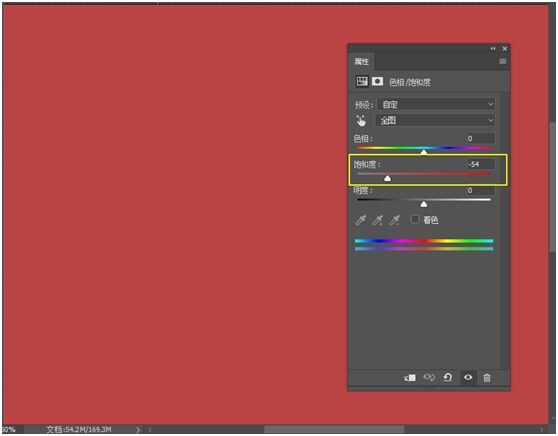This screenshot has width=558, height=436.
Task: Reset adjustment to defaults
Action: [x=448, y=377]
